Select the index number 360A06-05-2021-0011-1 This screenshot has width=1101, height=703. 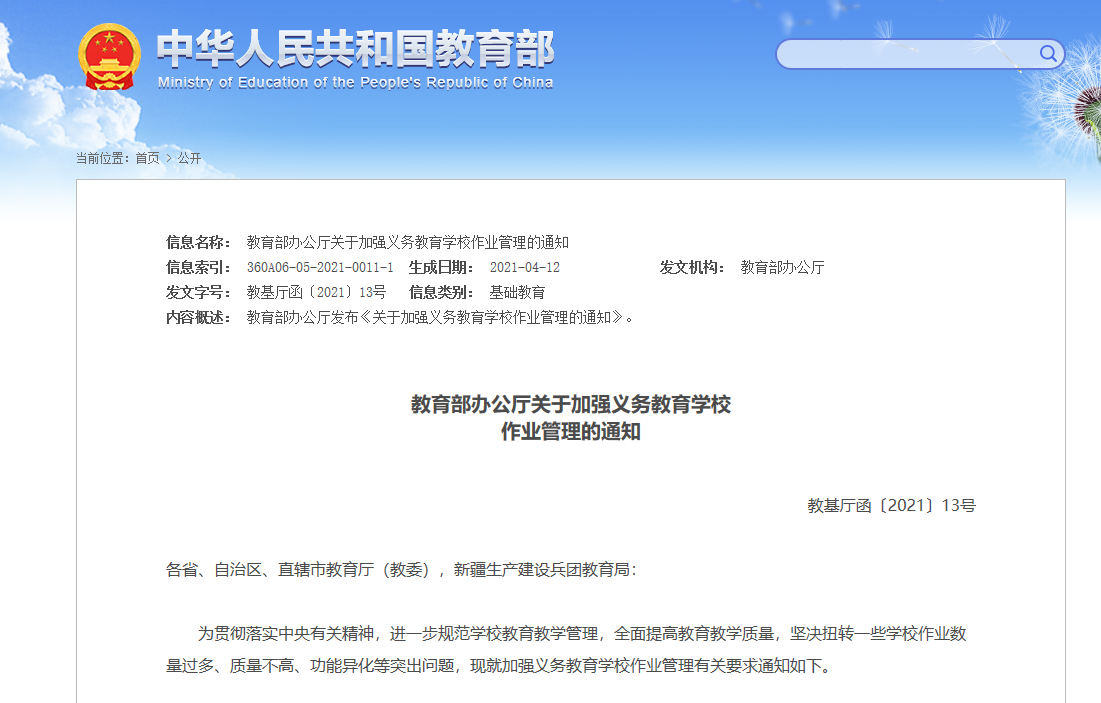click(x=320, y=268)
